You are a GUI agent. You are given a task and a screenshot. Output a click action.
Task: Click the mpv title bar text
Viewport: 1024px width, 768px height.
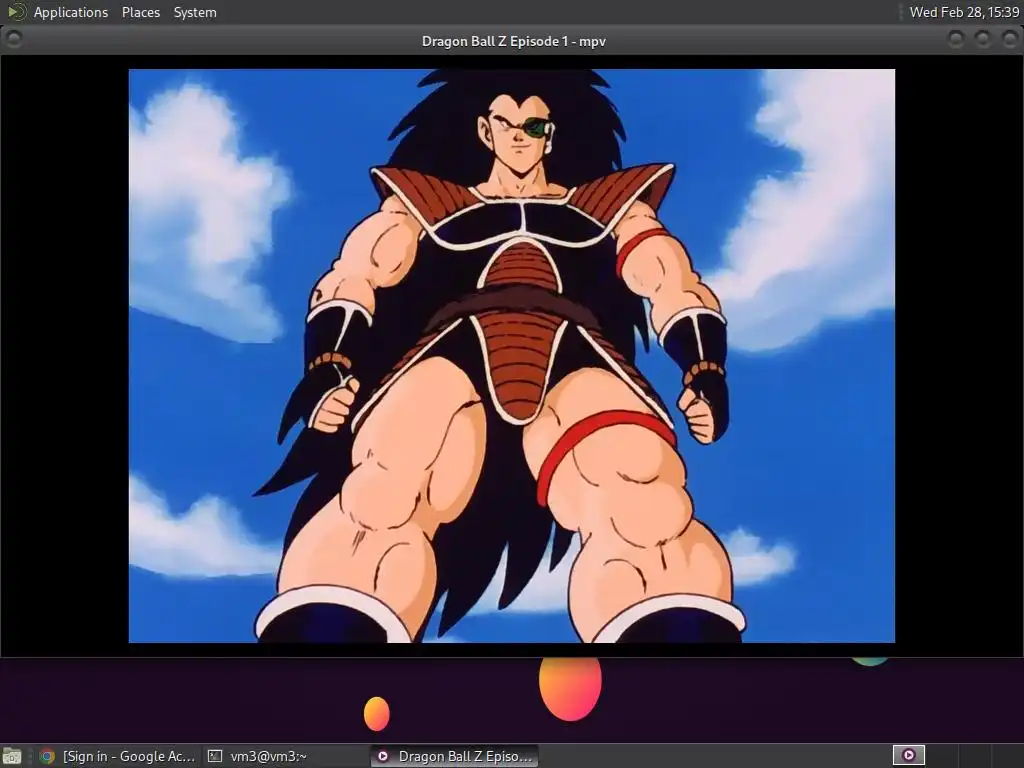pos(513,41)
